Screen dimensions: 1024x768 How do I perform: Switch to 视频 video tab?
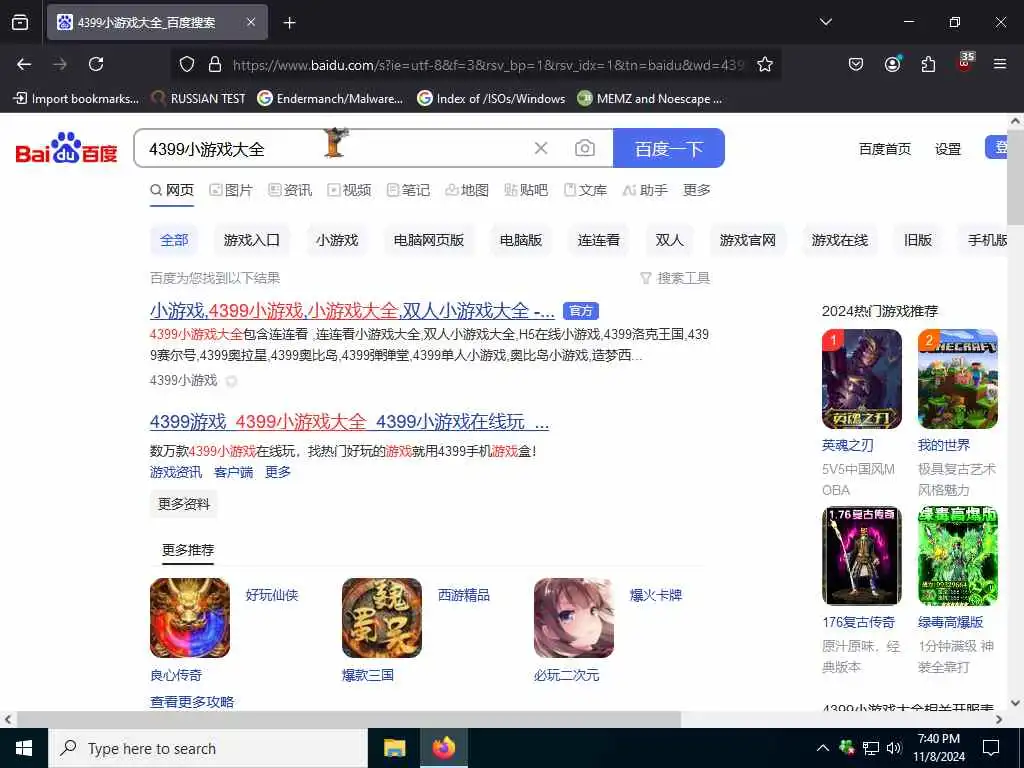tap(349, 190)
